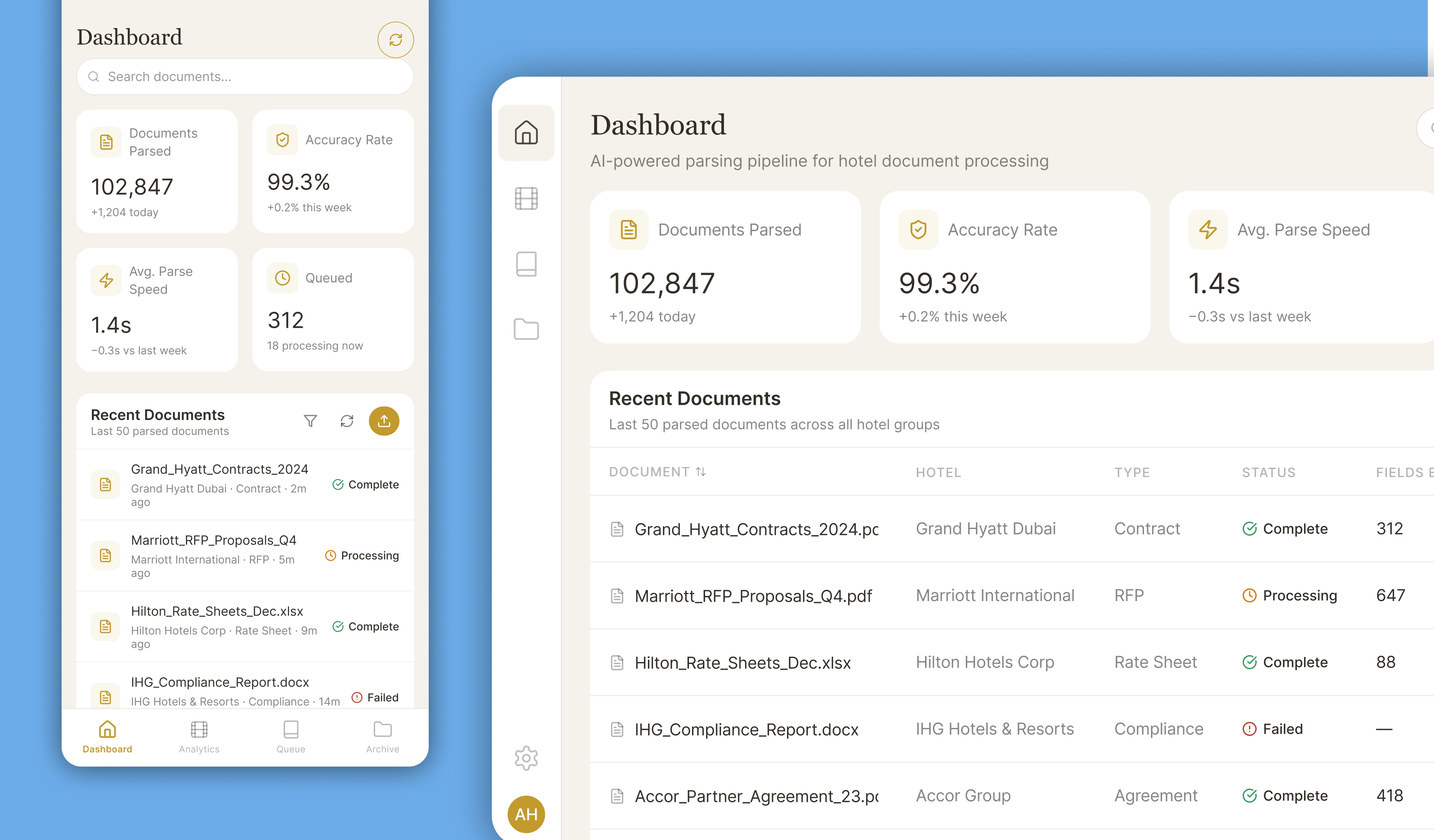Click the mobile Queued value 312
1434x840 pixels.
coord(286,320)
